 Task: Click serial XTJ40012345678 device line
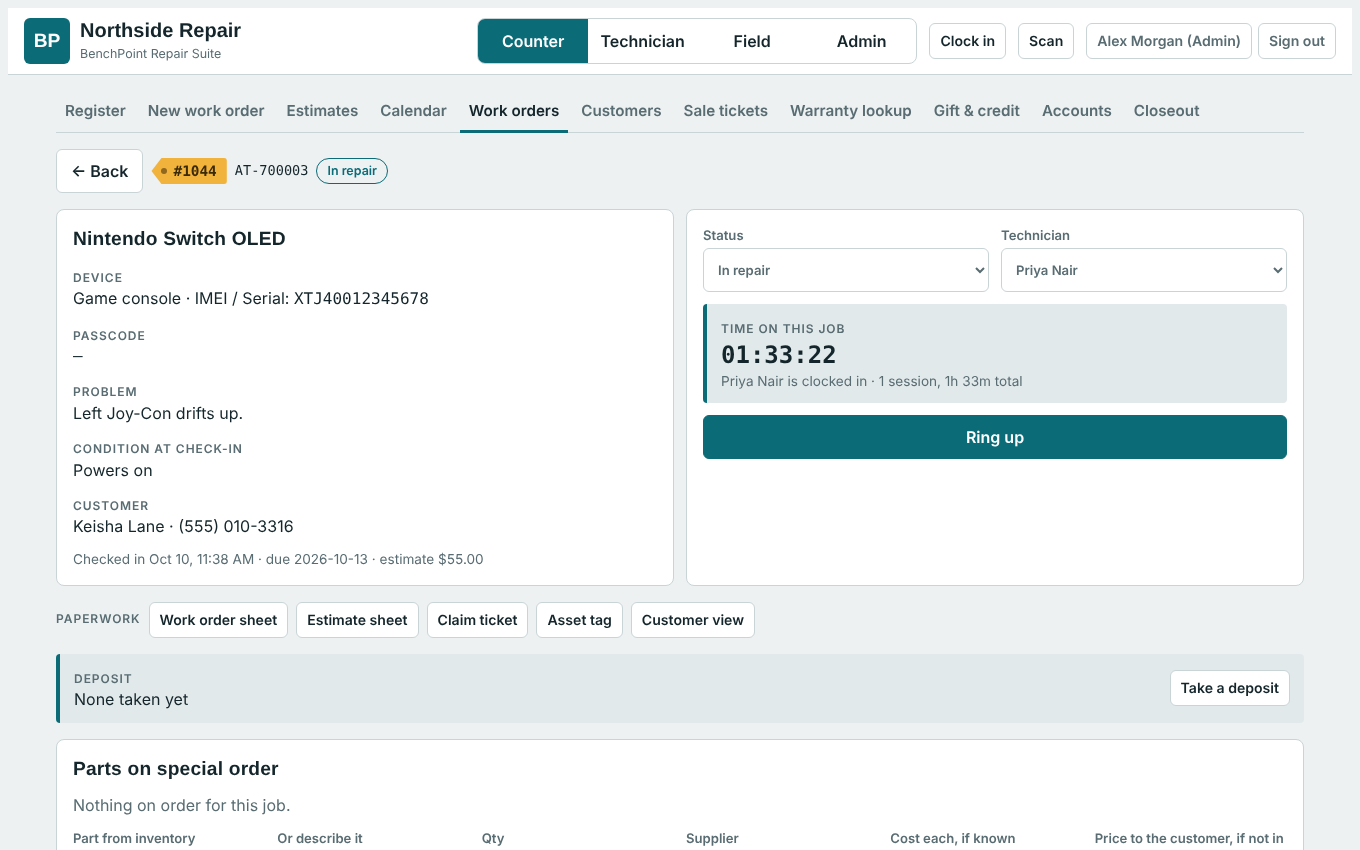[251, 298]
